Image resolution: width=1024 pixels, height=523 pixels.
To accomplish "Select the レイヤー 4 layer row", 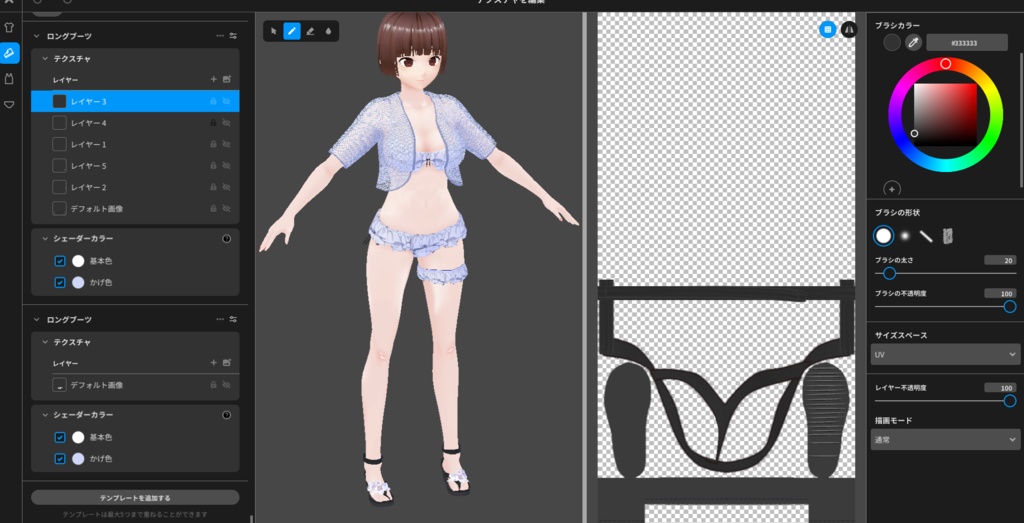I will click(135, 123).
